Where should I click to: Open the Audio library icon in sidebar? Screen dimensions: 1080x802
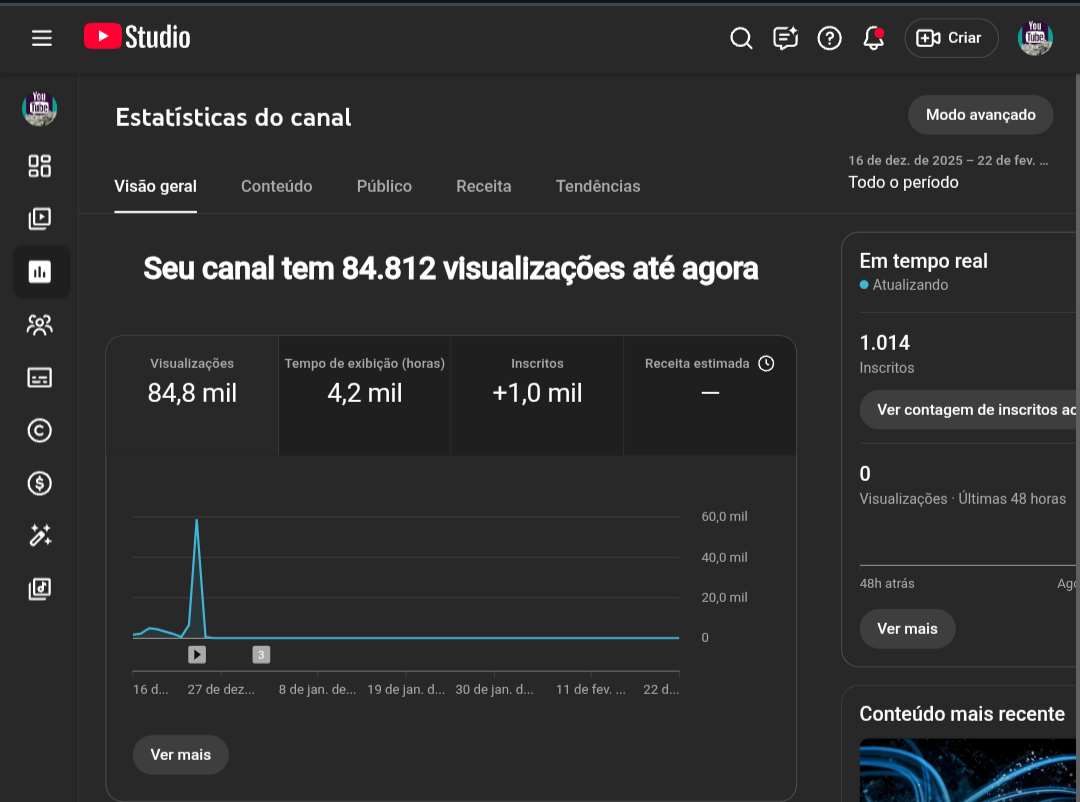tap(40, 589)
